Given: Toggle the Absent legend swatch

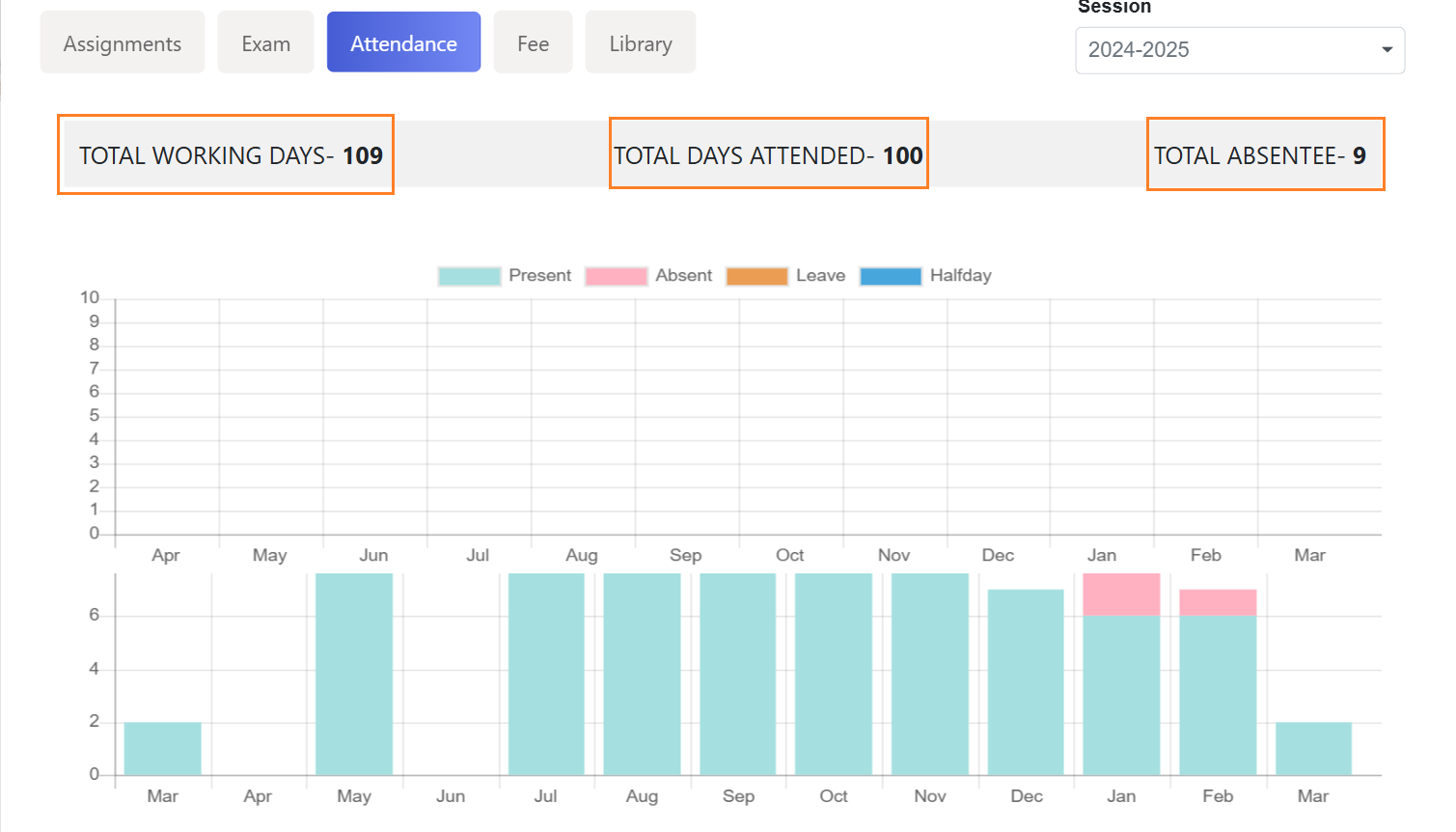Looking at the screenshot, I should [616, 276].
